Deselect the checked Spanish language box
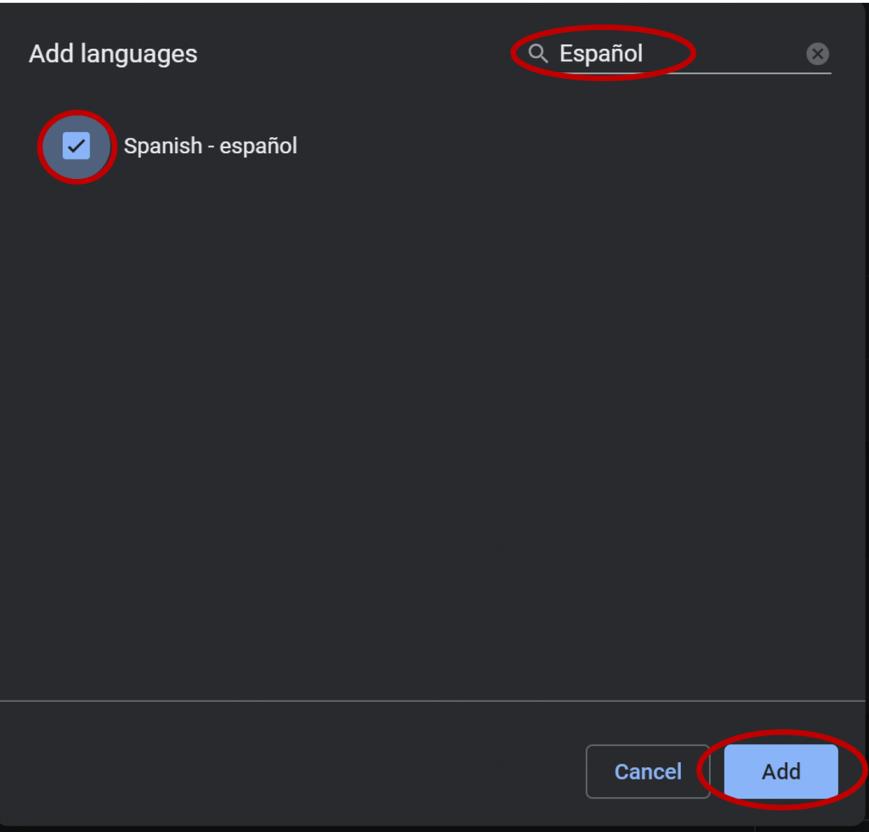The height and width of the screenshot is (832, 869). coord(76,146)
